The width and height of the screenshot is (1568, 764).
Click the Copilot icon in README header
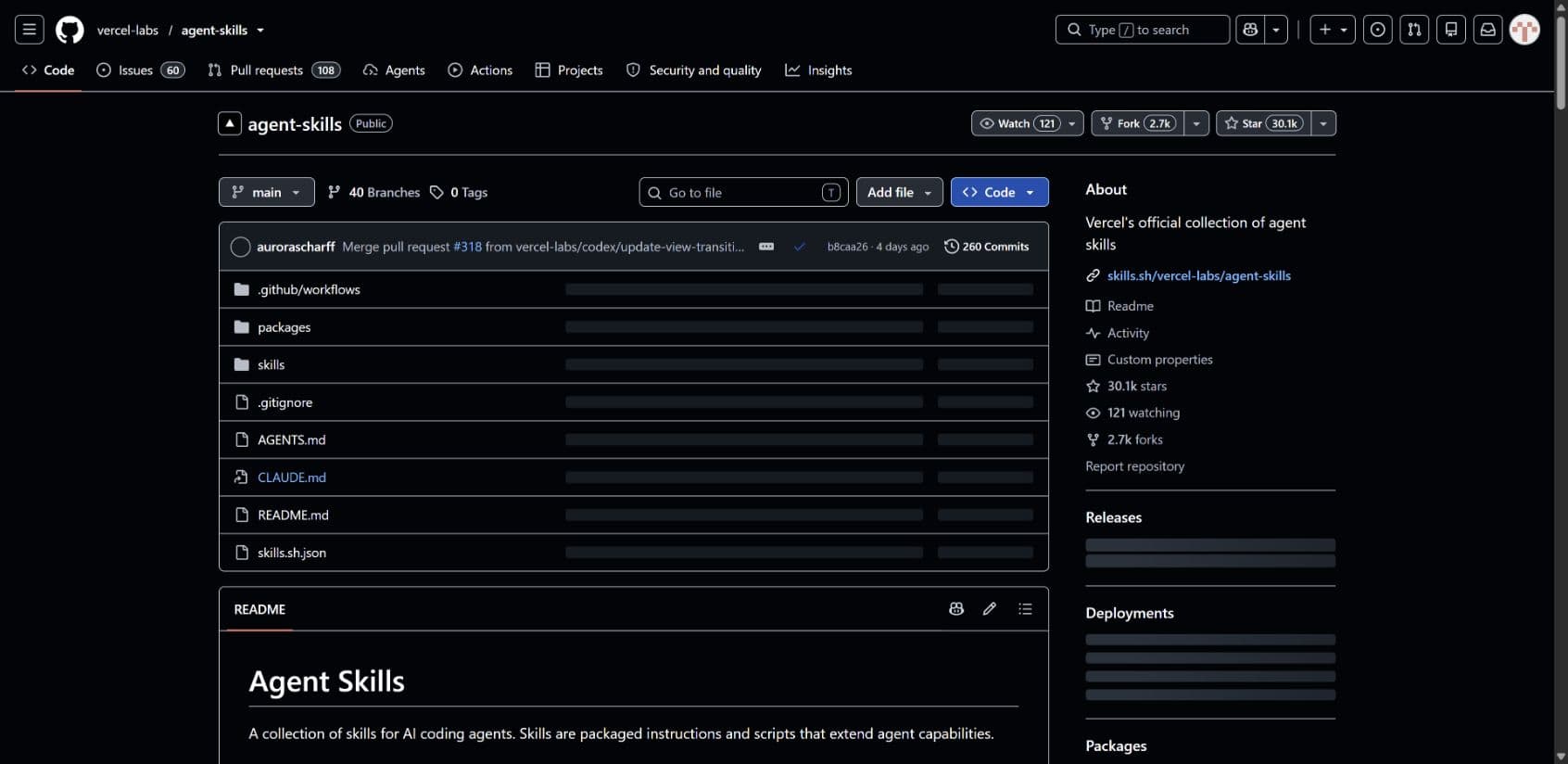[956, 609]
